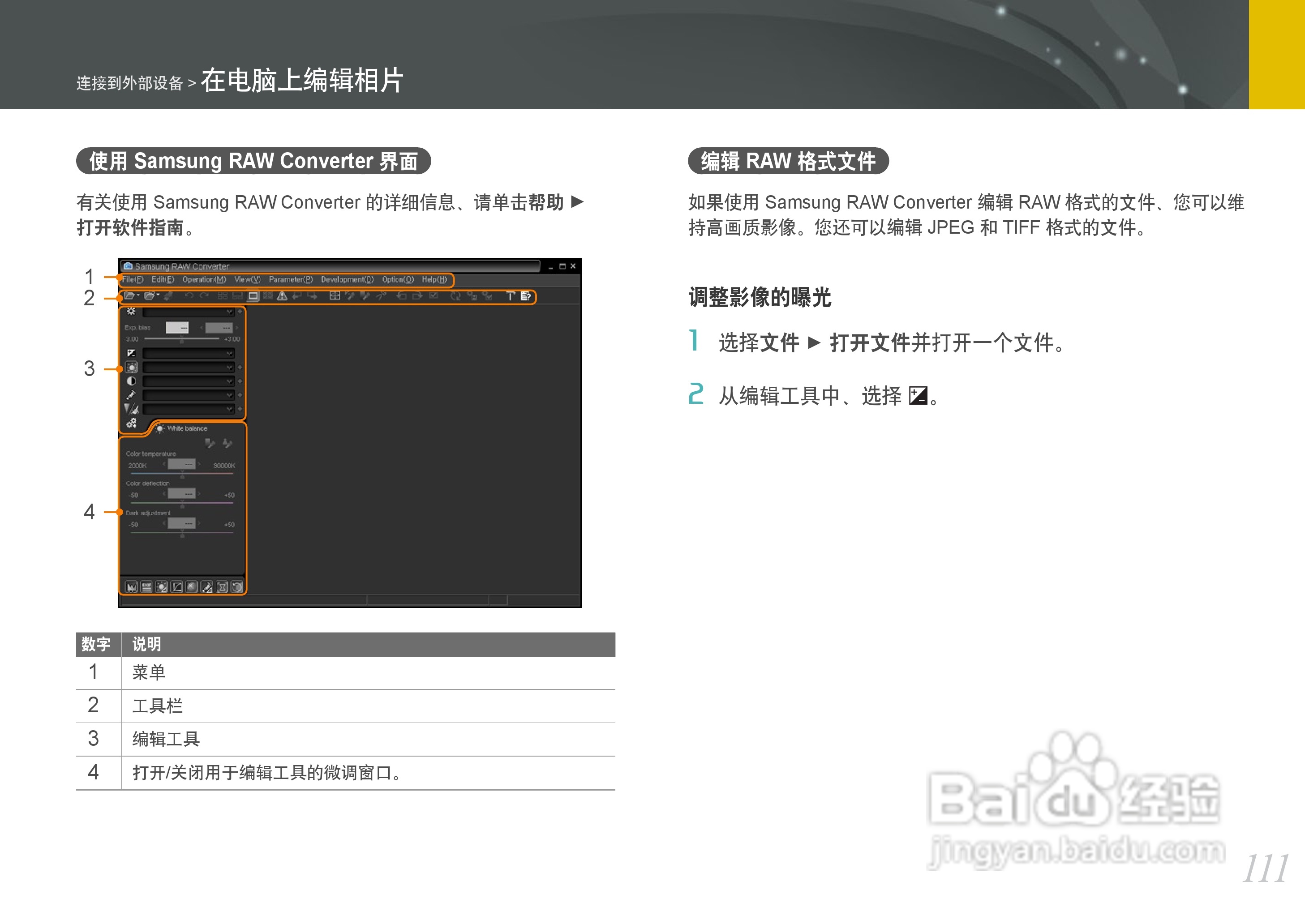Screen dimensions: 1305x924
Task: Click the Exp. bias value field
Action: tap(176, 327)
